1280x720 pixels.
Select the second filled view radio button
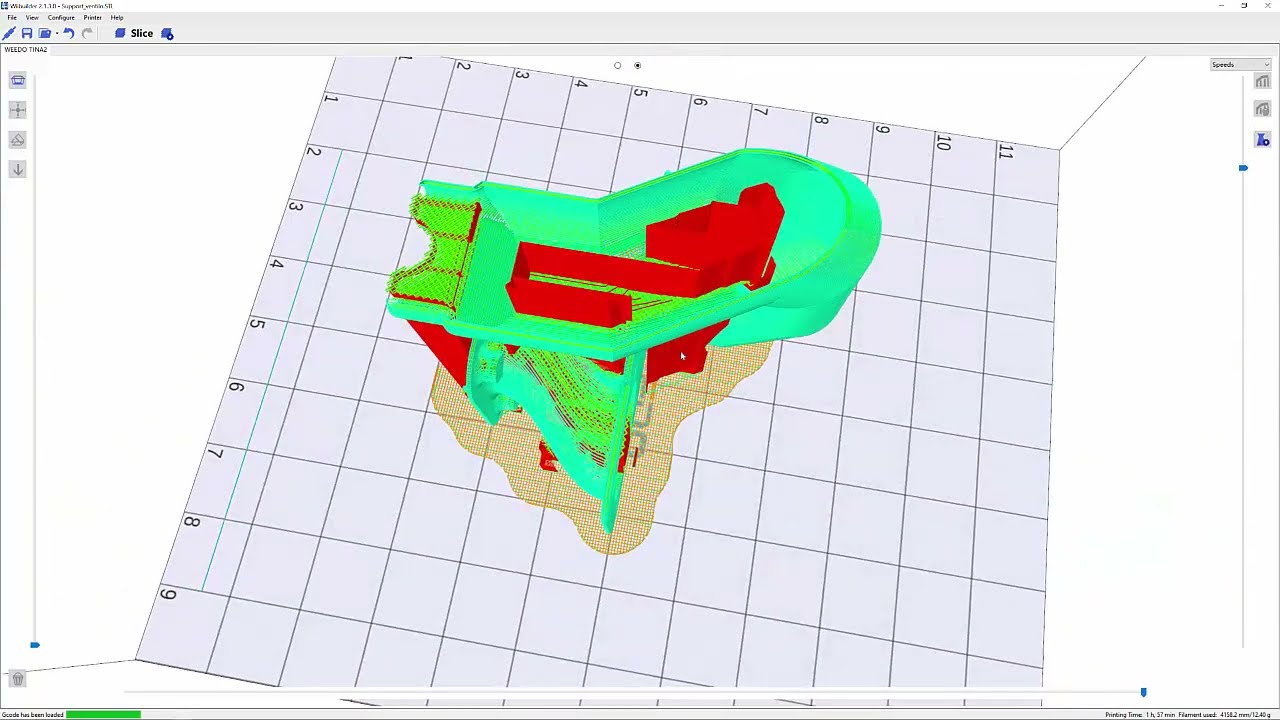(x=637, y=66)
